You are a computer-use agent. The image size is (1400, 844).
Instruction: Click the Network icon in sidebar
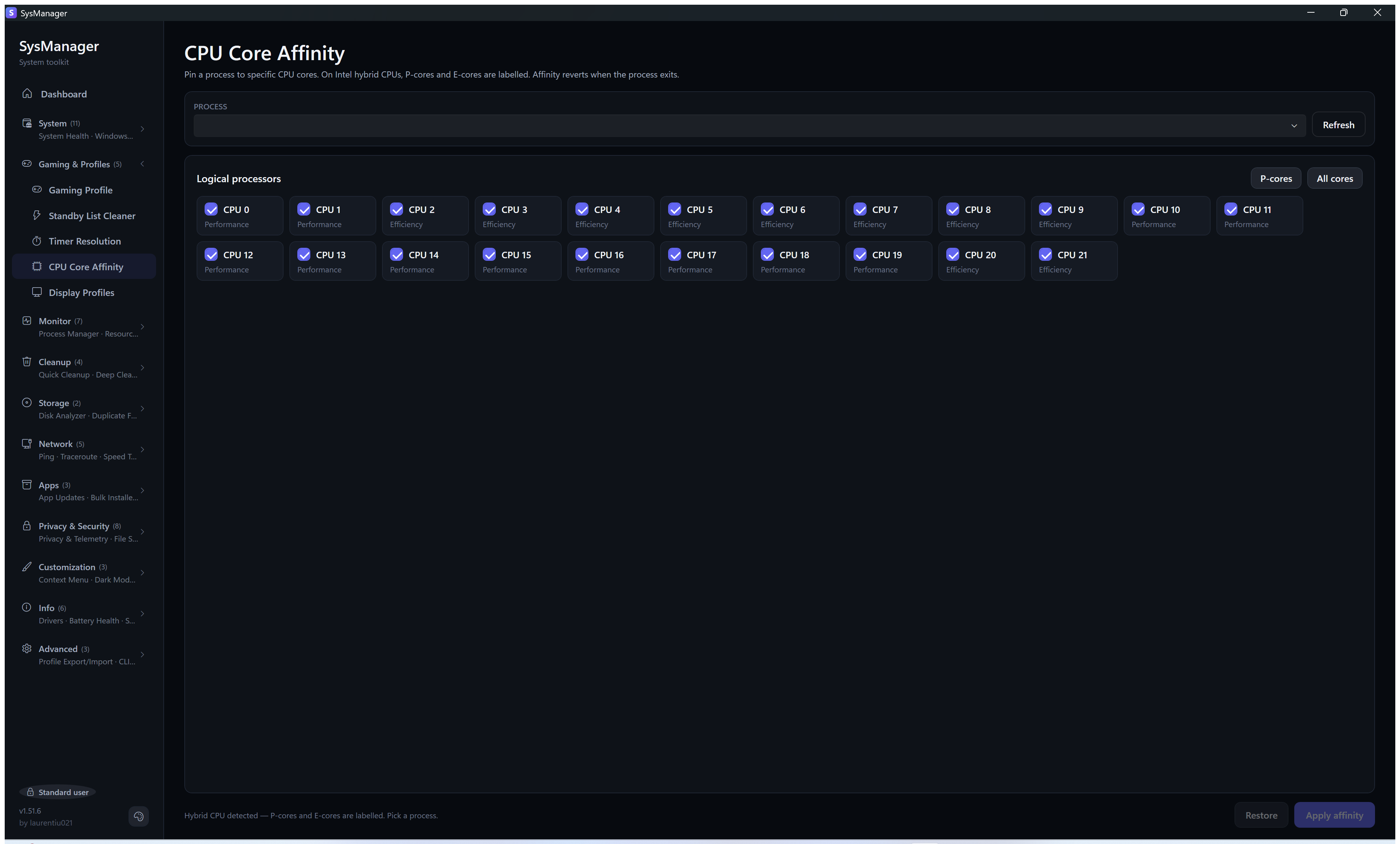click(x=27, y=443)
